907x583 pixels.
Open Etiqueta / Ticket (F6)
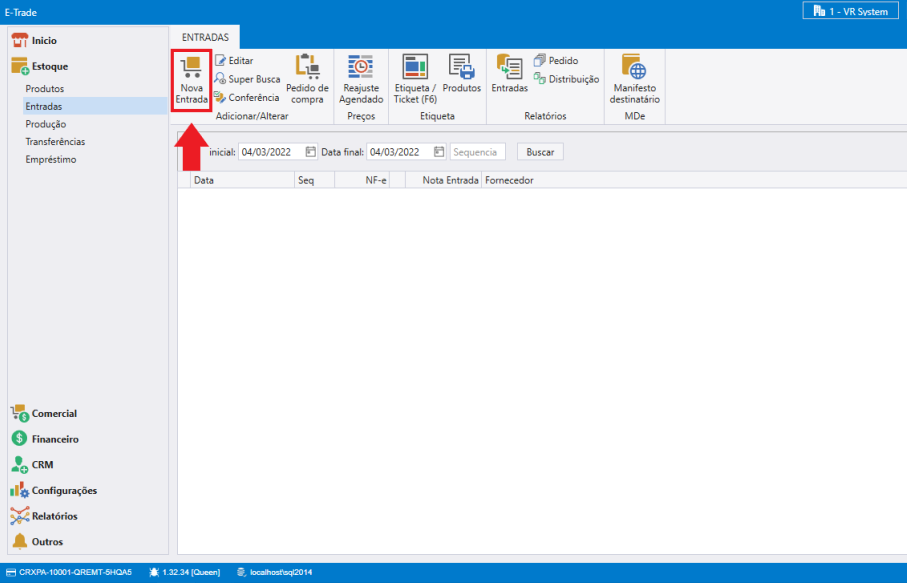pyautogui.click(x=415, y=79)
